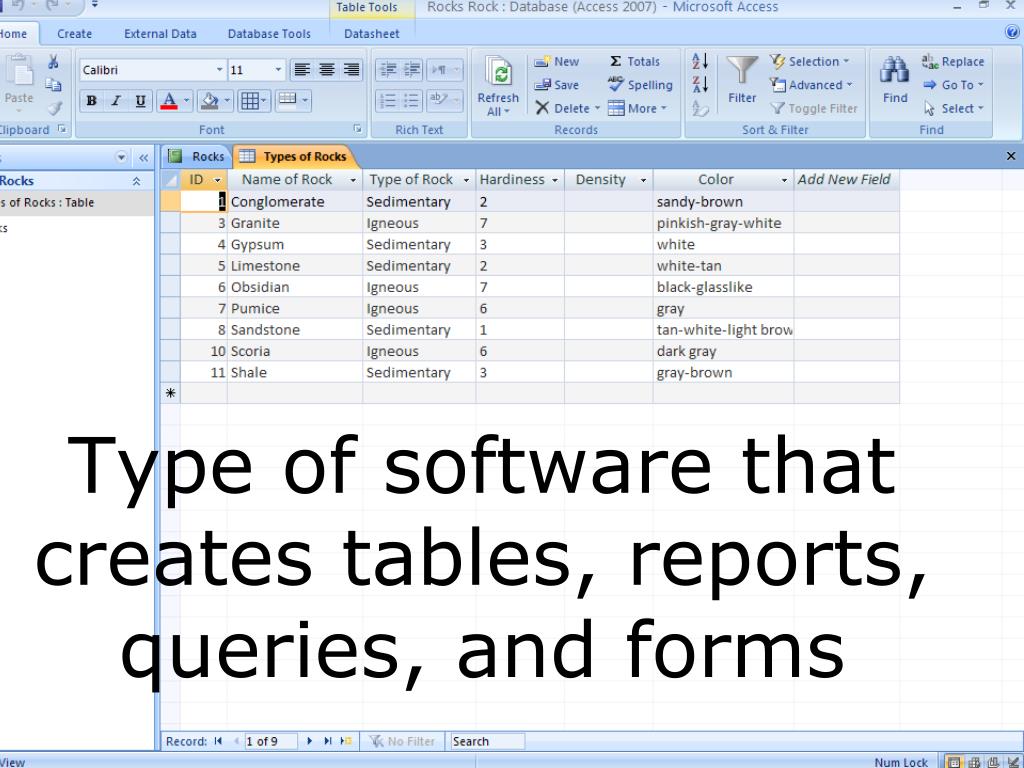This screenshot has width=1024, height=768.
Task: Open the fill color dropdown arrow
Action: tap(227, 101)
